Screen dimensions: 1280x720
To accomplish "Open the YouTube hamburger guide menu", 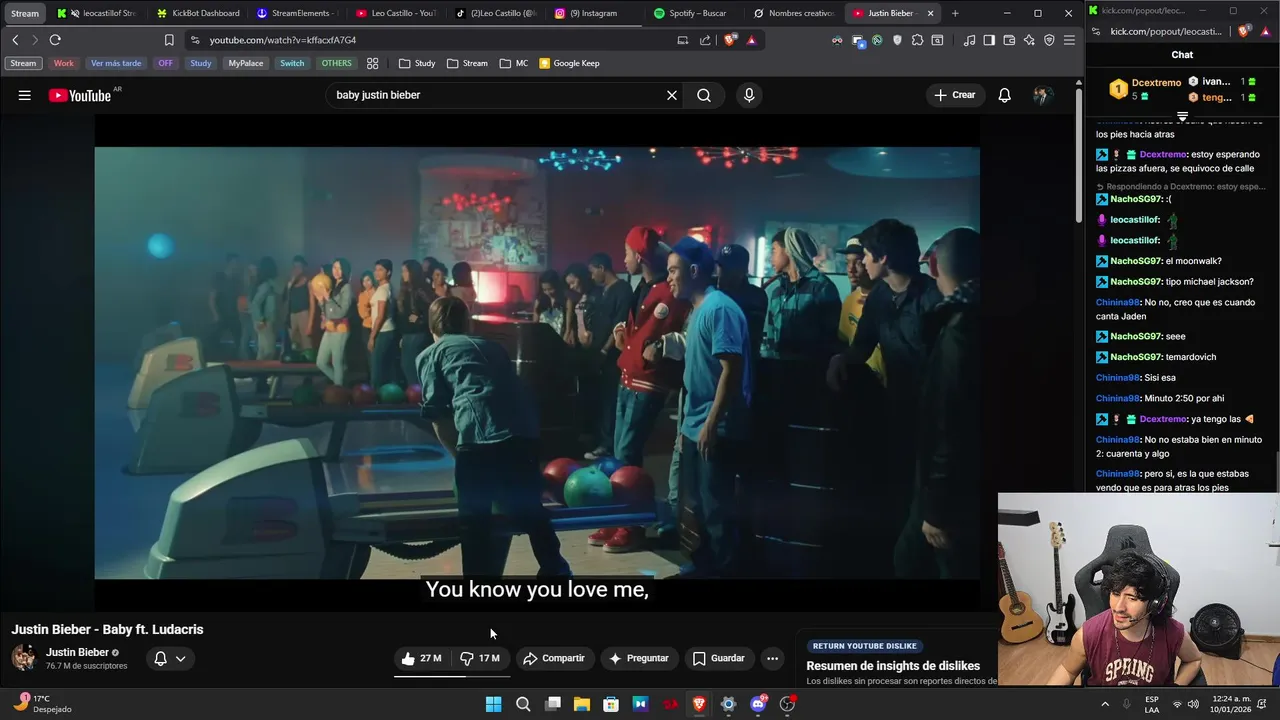I will 24,95.
